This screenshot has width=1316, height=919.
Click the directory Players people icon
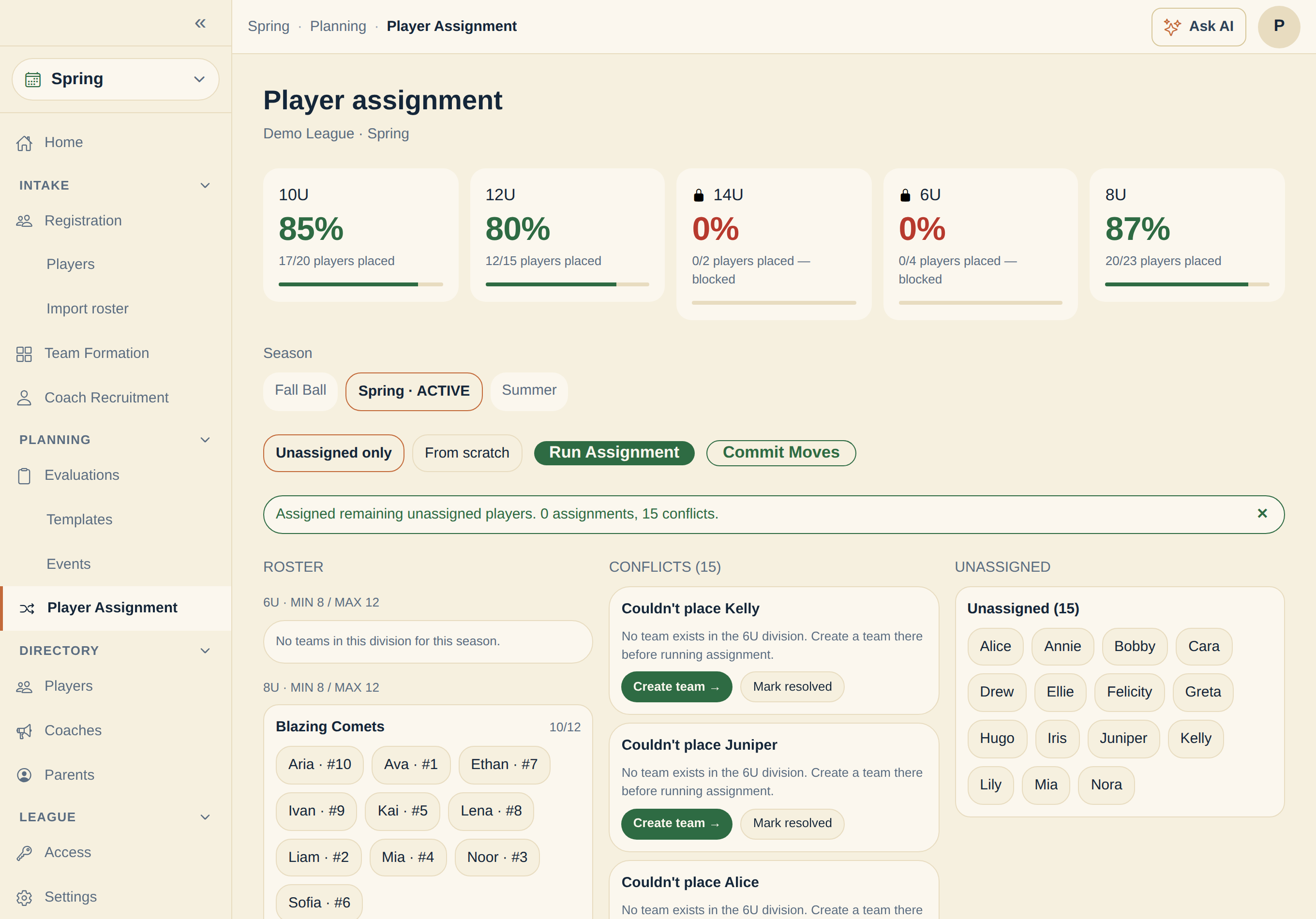pos(24,686)
